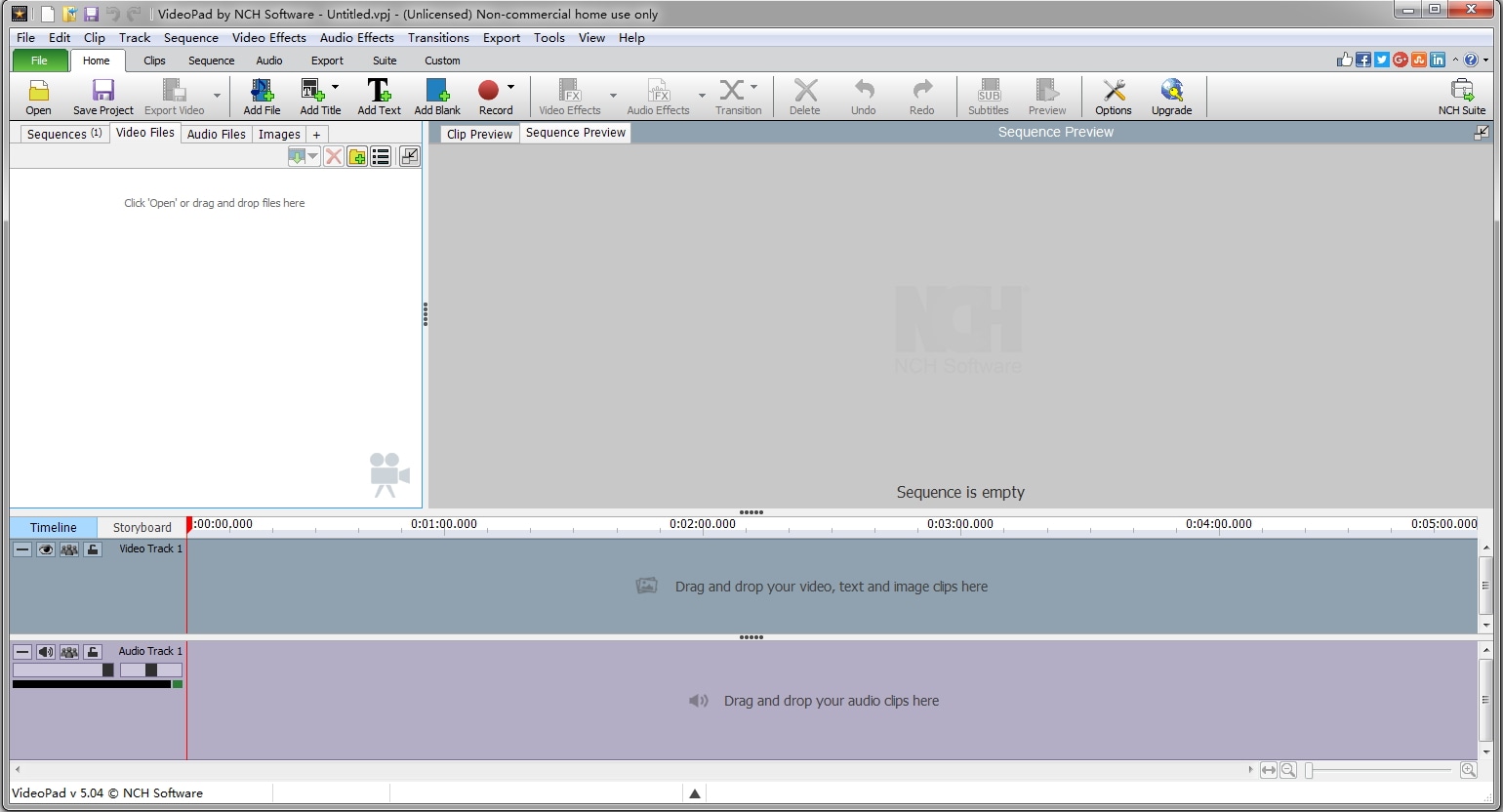This screenshot has width=1503, height=812.
Task: Click the Add Title icon
Action: coord(312,91)
